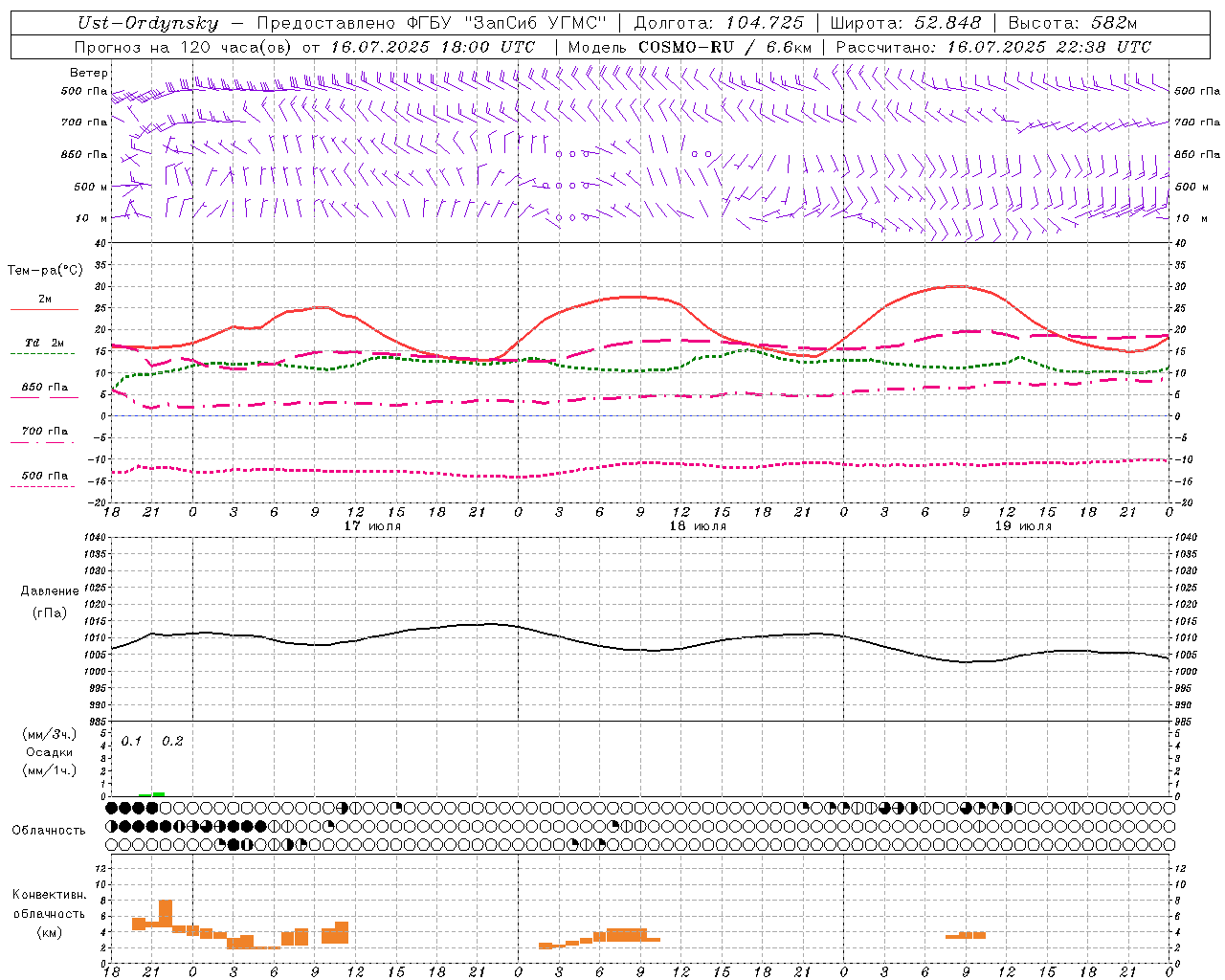Click the Давление pressure chart label

coord(50,591)
